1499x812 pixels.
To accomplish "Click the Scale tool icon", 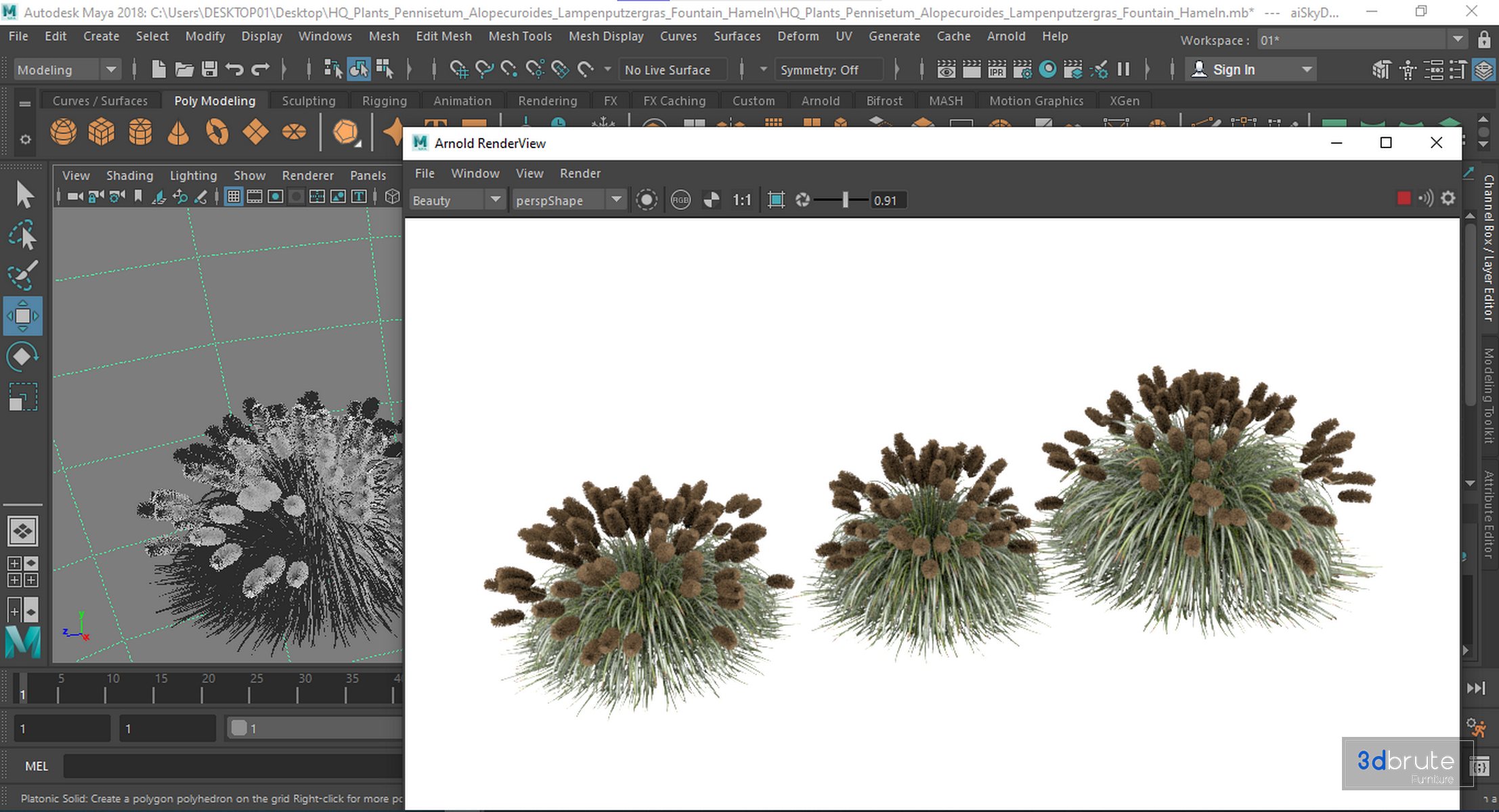I will pyautogui.click(x=22, y=397).
